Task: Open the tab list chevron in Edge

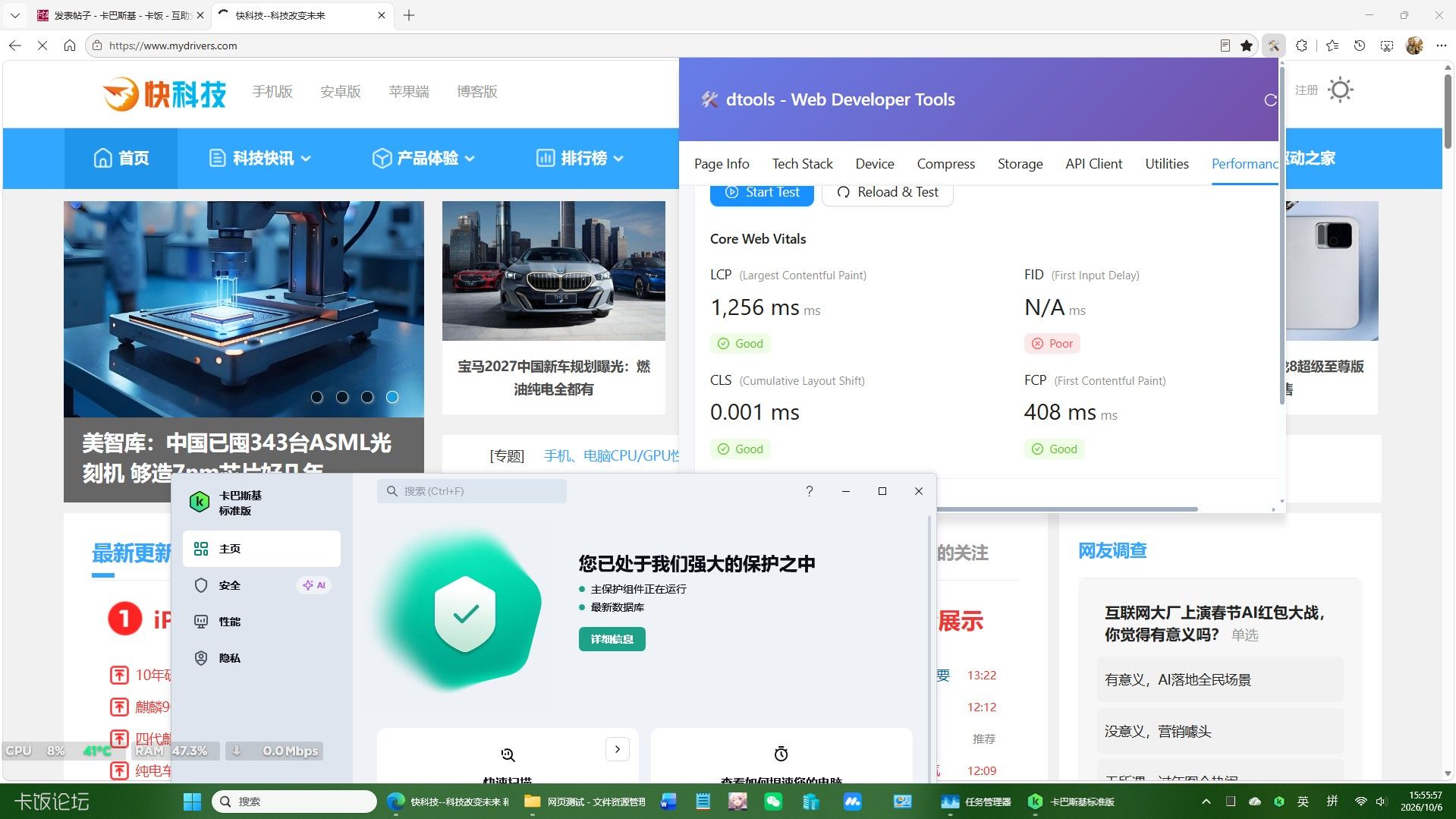Action: tap(14, 15)
